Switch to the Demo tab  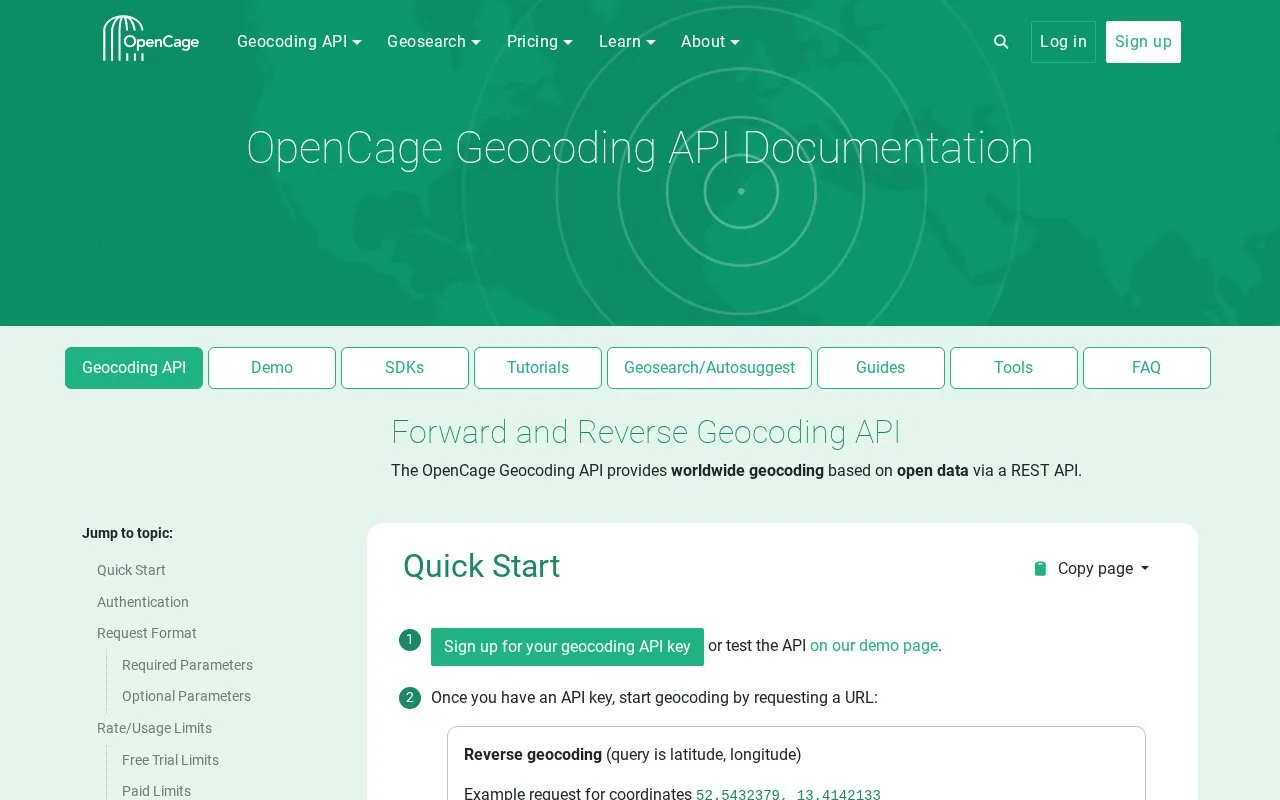tap(272, 368)
